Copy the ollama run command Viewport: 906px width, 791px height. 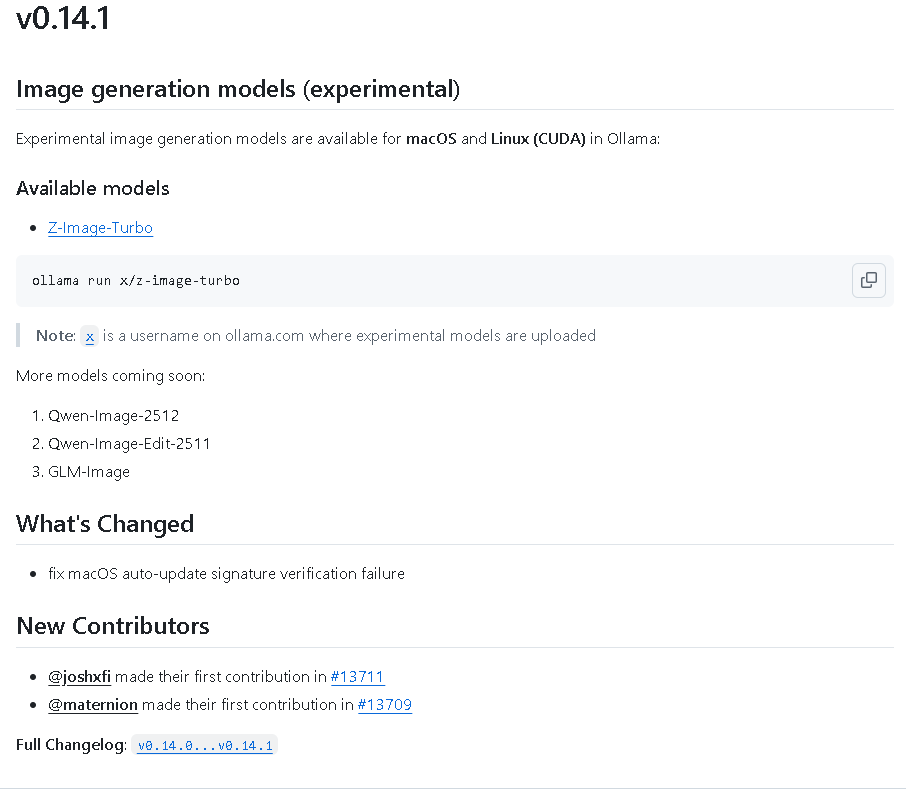click(868, 280)
